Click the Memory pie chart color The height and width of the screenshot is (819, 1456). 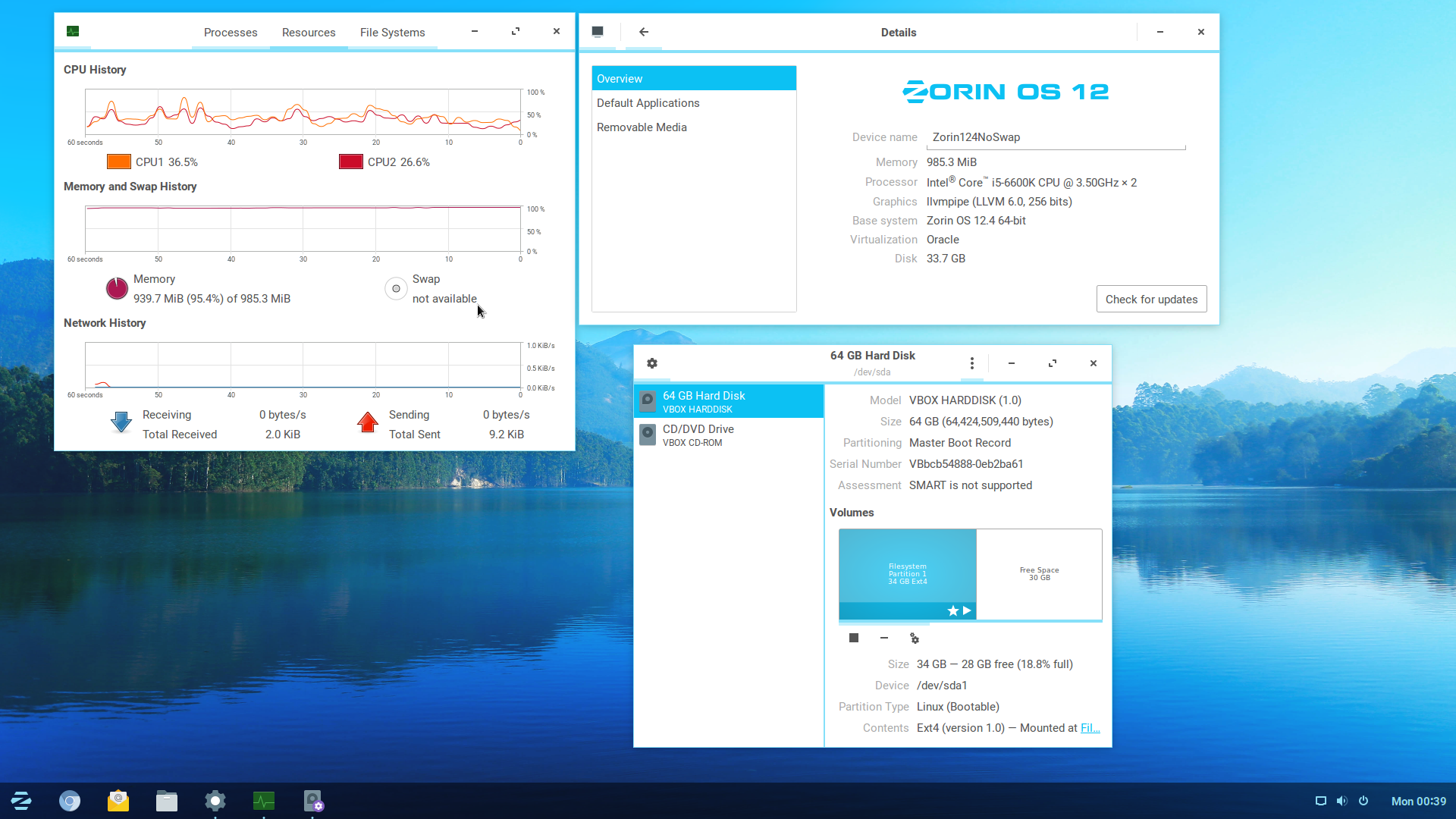click(117, 288)
